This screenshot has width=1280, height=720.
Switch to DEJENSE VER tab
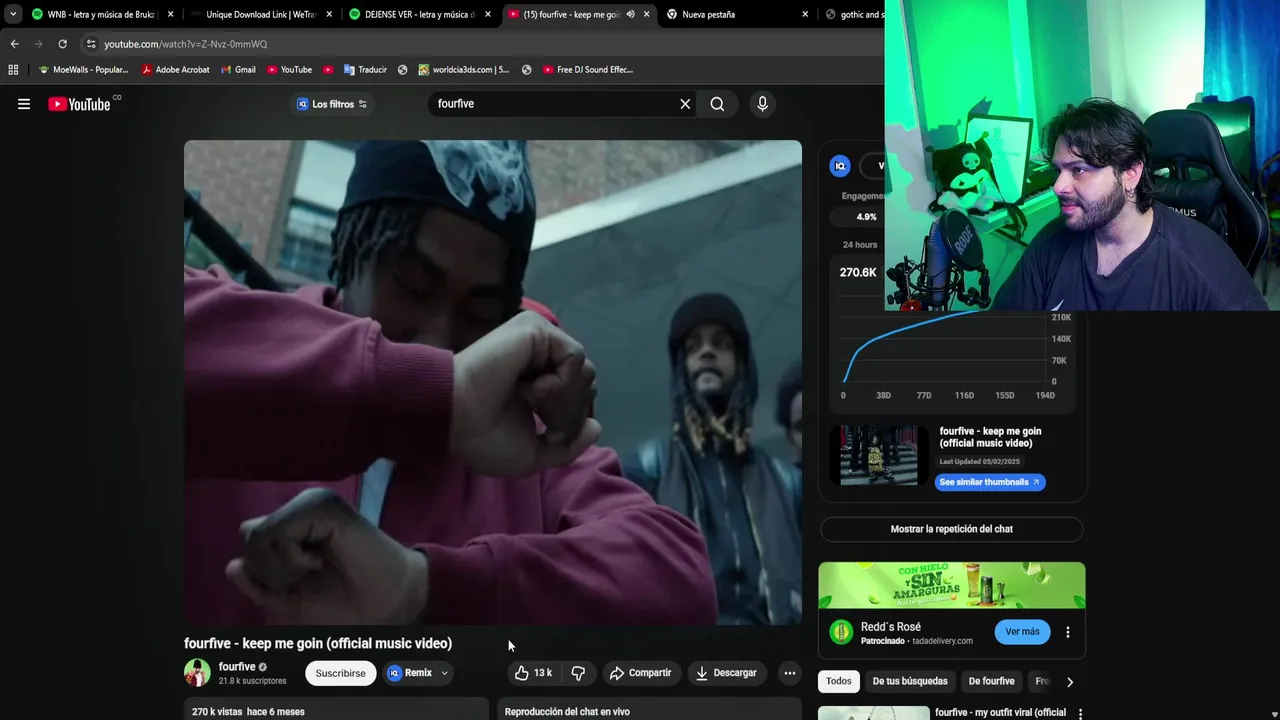coord(418,14)
